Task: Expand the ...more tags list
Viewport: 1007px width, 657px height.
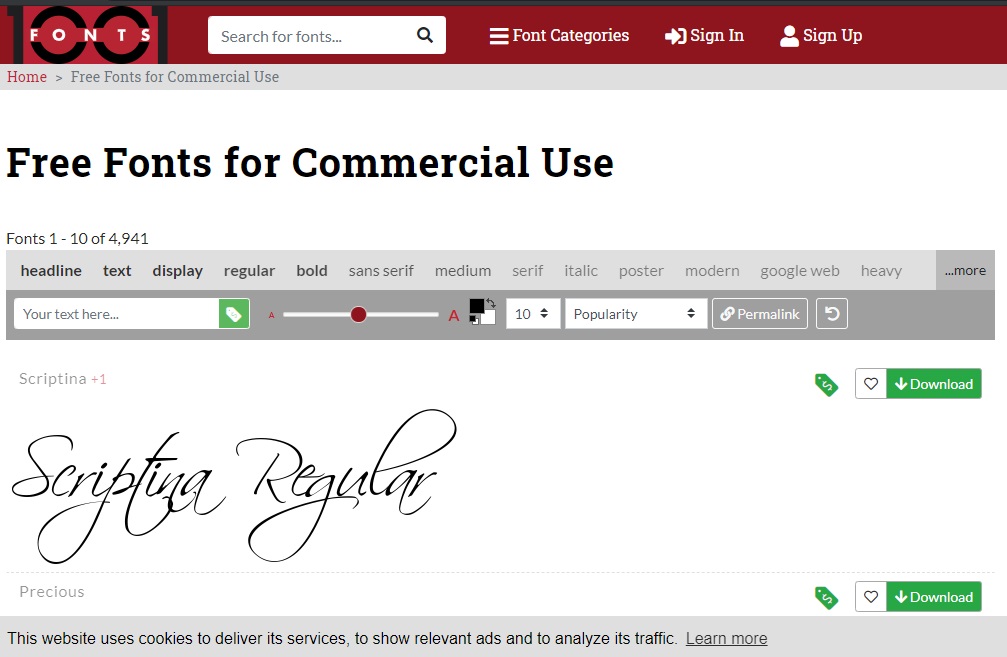Action: [965, 271]
